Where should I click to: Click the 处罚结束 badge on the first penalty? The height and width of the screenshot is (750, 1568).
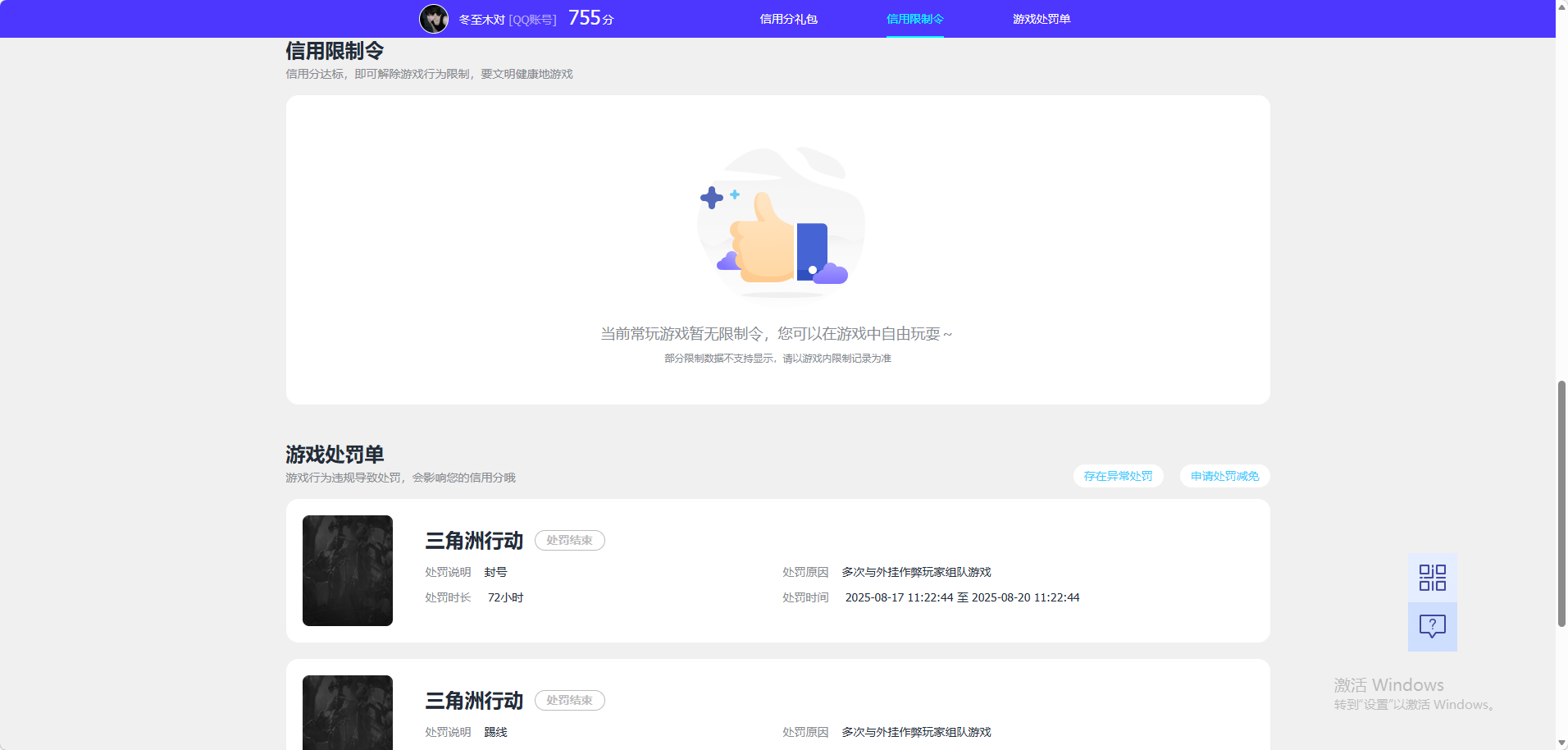click(x=569, y=540)
